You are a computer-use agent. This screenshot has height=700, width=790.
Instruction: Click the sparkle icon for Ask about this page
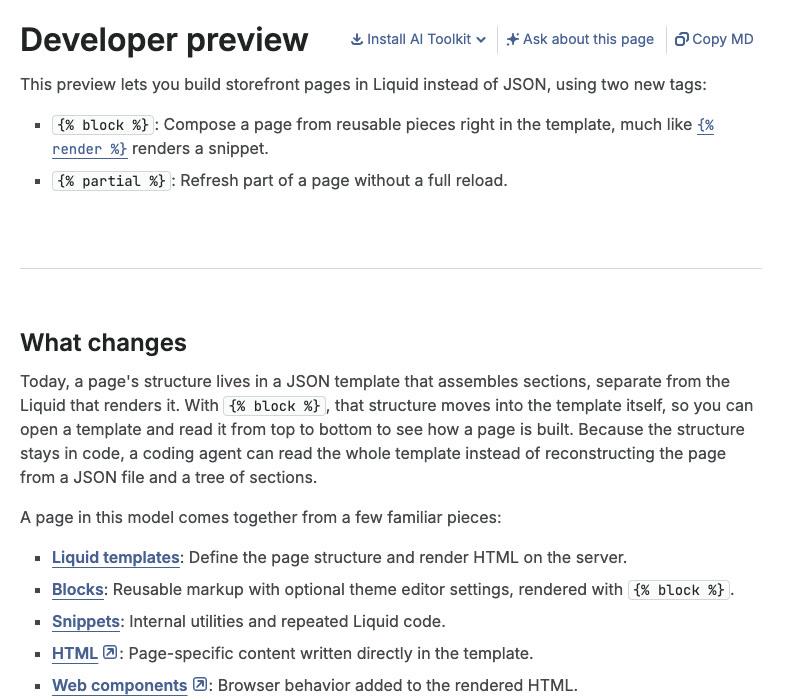[512, 39]
